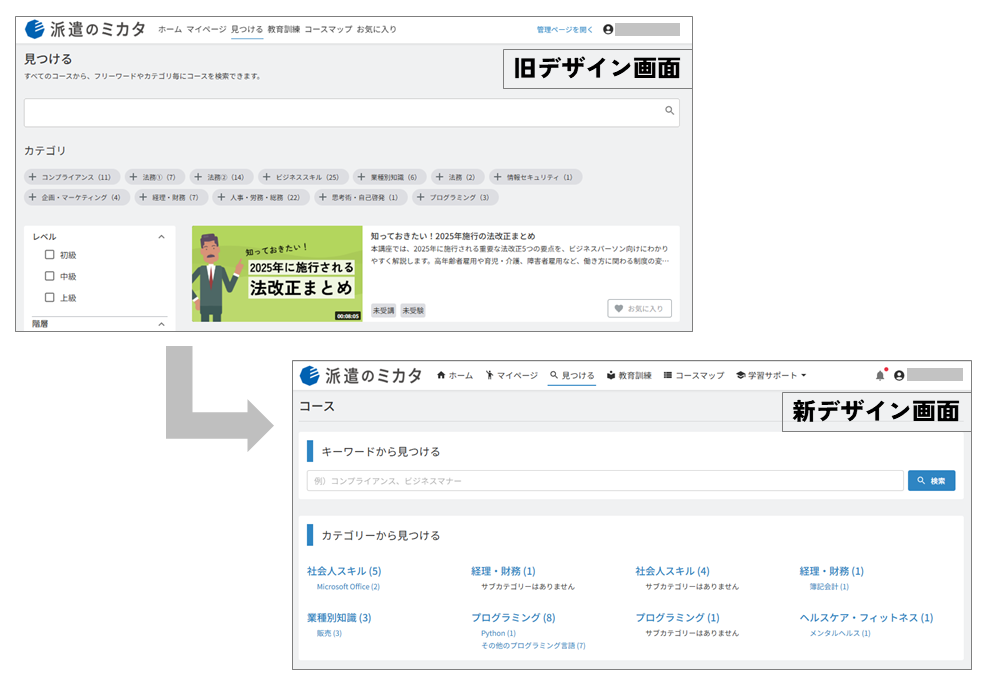
Task: Open the 簿記会計 (1) subcategory link
Action: coord(829,587)
